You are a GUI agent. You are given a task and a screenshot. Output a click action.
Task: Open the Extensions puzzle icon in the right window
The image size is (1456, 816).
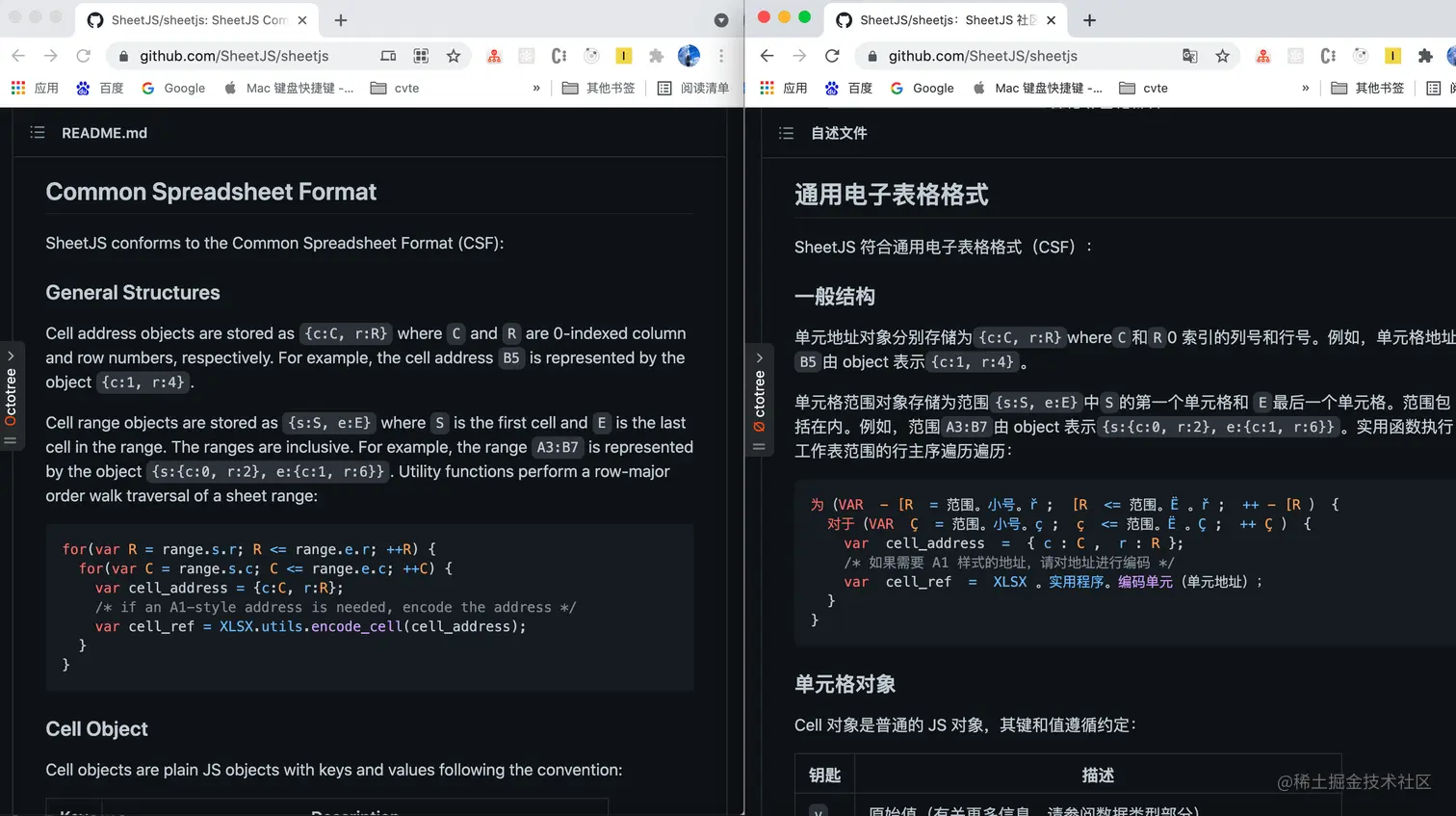click(1425, 56)
